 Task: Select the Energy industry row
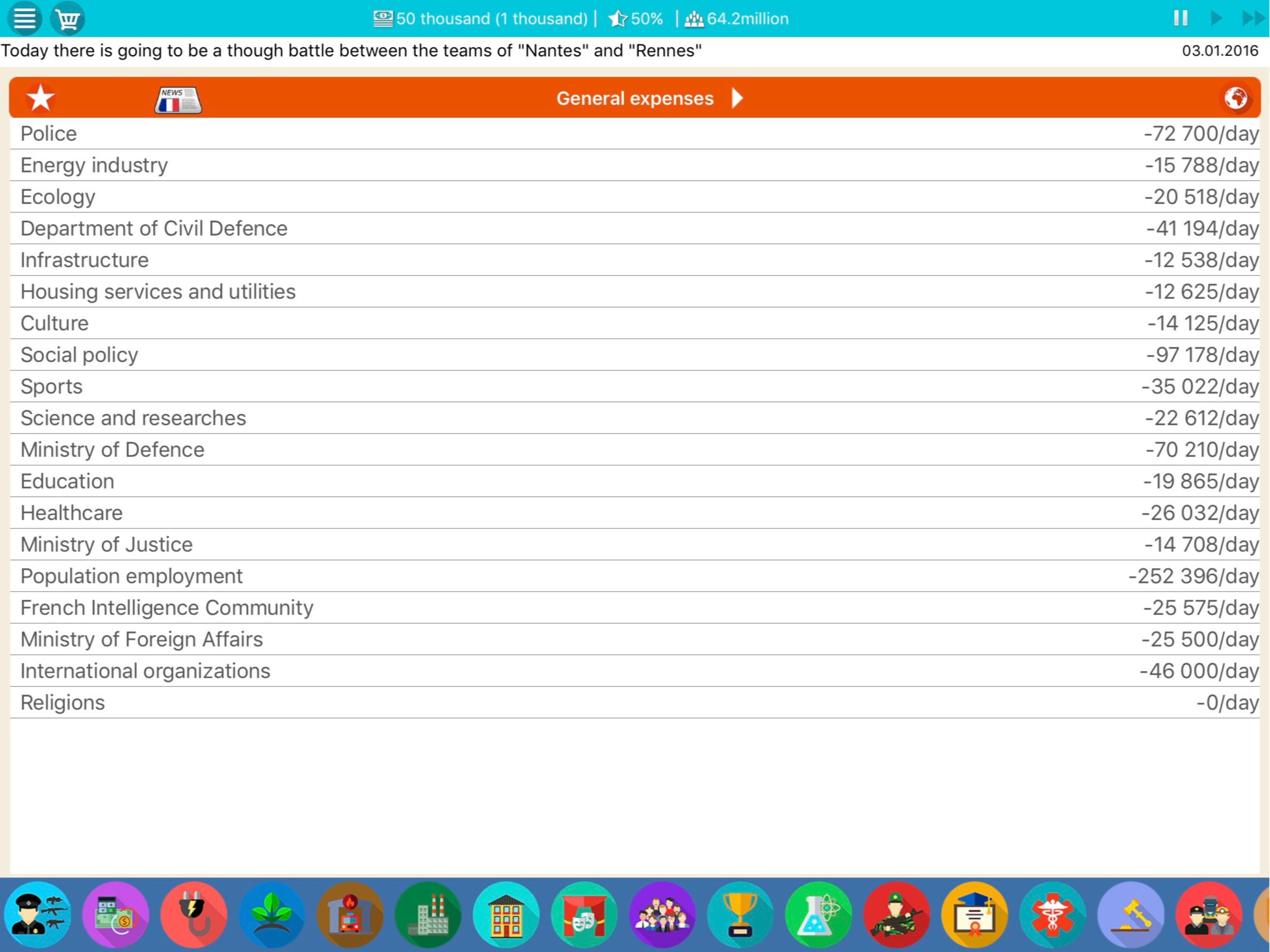(x=635, y=165)
